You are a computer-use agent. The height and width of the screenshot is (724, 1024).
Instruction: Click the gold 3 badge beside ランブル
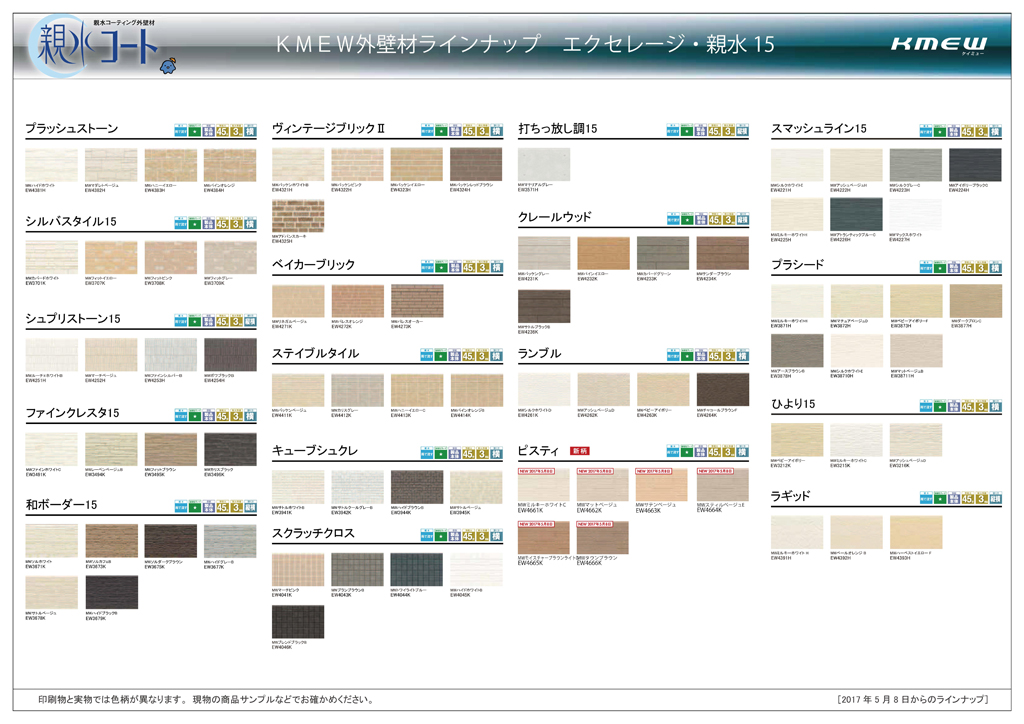728,356
